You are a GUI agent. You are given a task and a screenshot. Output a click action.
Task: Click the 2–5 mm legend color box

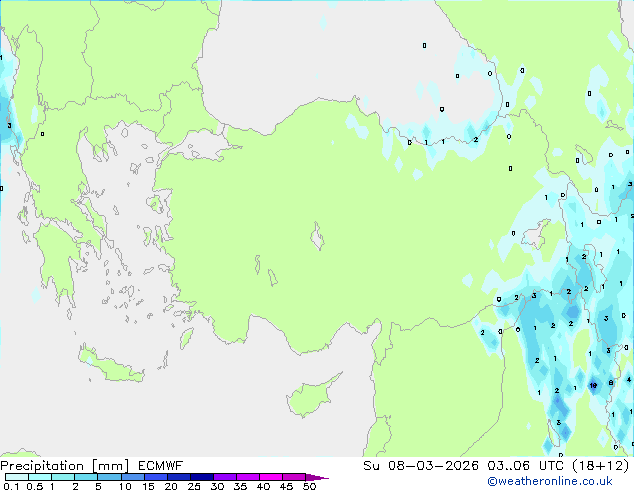point(86,477)
